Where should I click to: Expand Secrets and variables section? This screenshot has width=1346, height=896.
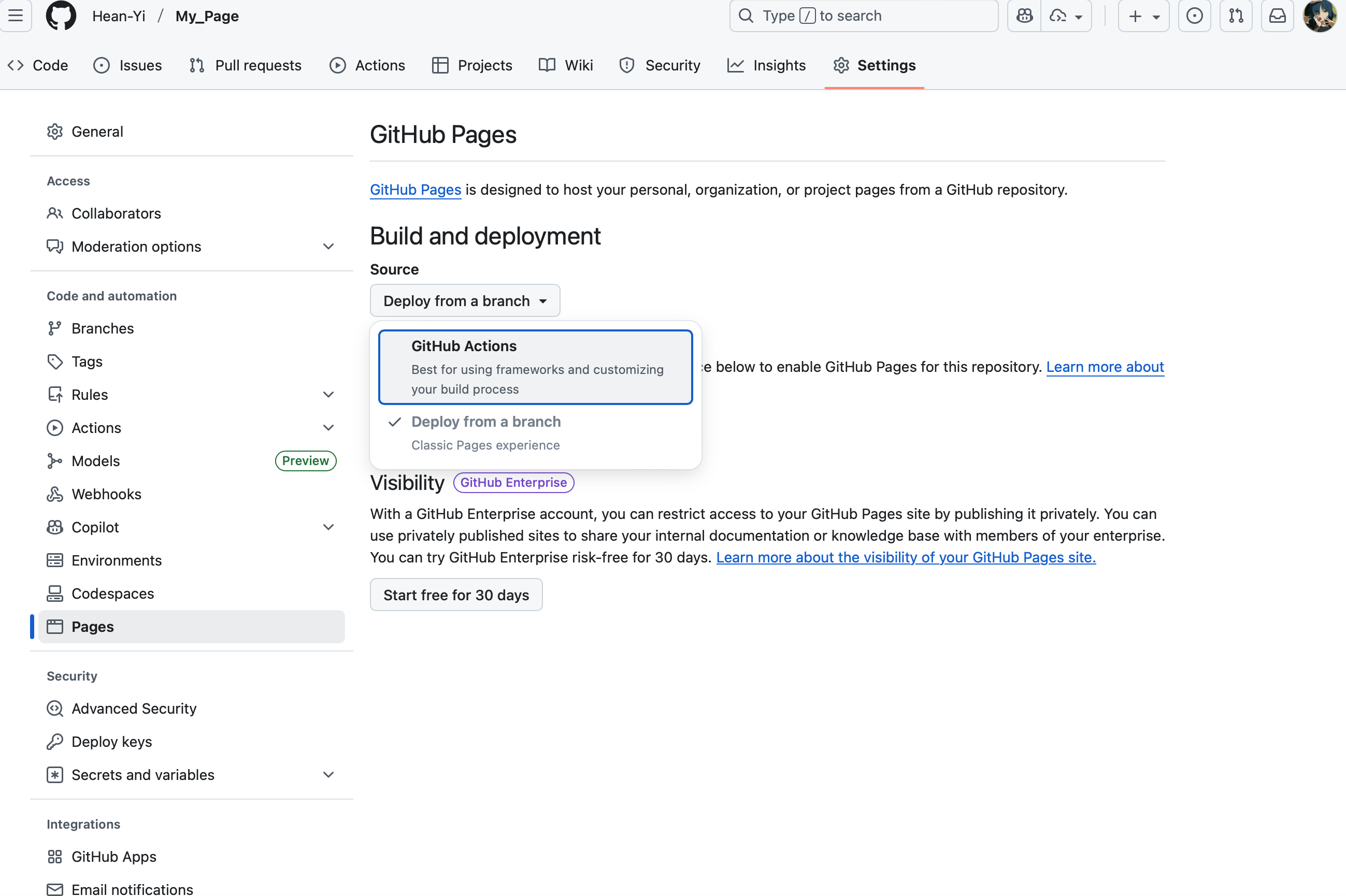click(328, 774)
